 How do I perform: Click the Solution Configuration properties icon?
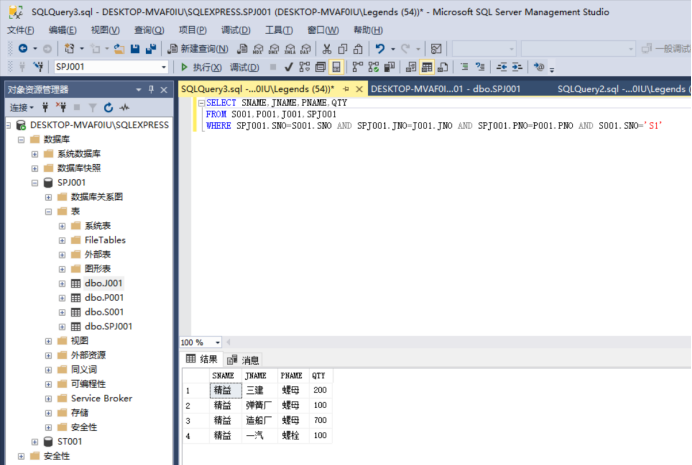coord(436,49)
